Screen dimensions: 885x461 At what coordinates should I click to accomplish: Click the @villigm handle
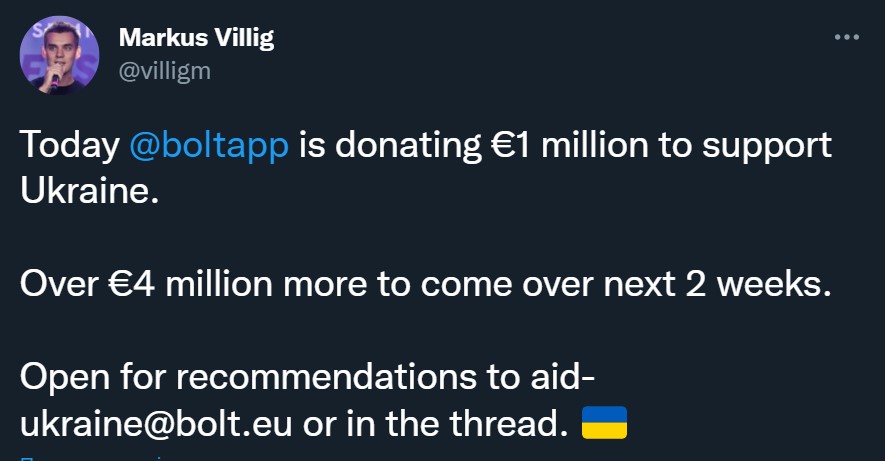165,72
